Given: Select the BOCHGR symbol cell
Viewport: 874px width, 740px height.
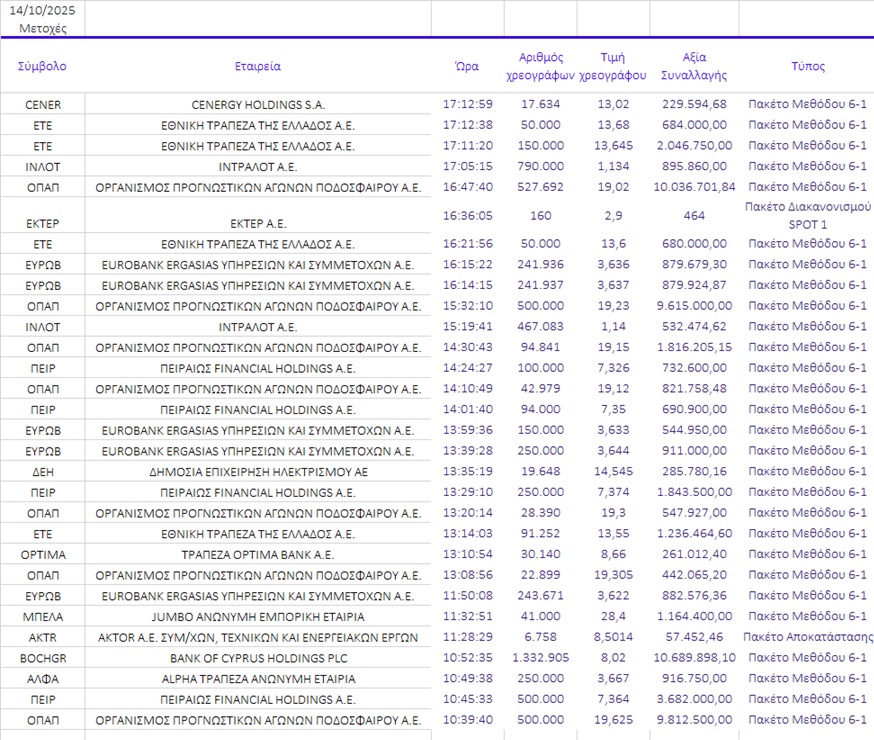Looking at the screenshot, I should [42, 658].
